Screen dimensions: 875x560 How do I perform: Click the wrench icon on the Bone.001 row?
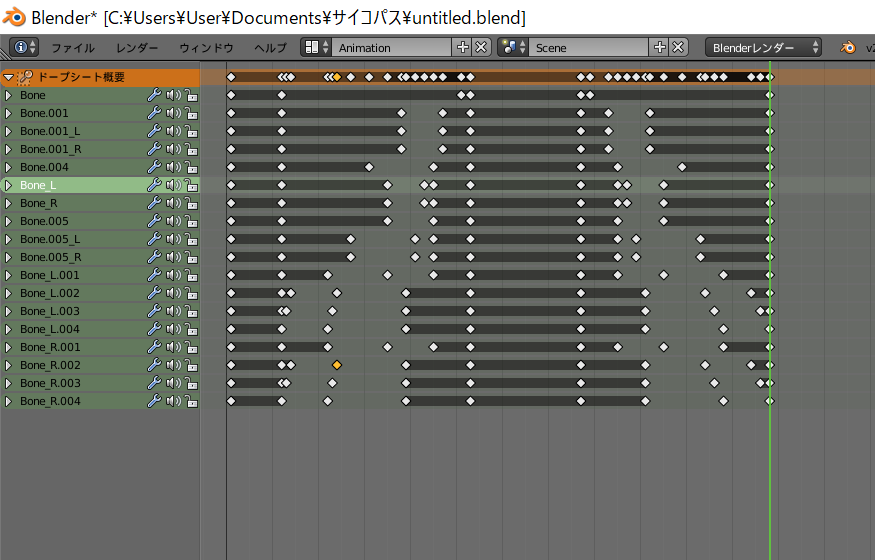tap(154, 113)
